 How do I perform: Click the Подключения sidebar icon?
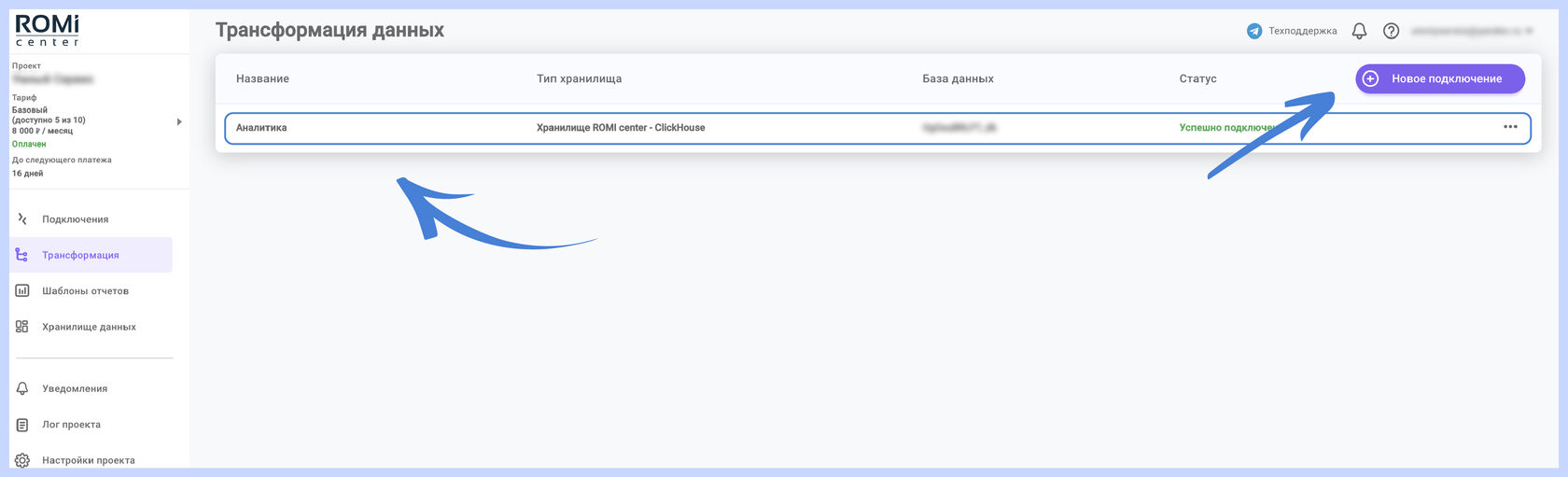pos(22,219)
